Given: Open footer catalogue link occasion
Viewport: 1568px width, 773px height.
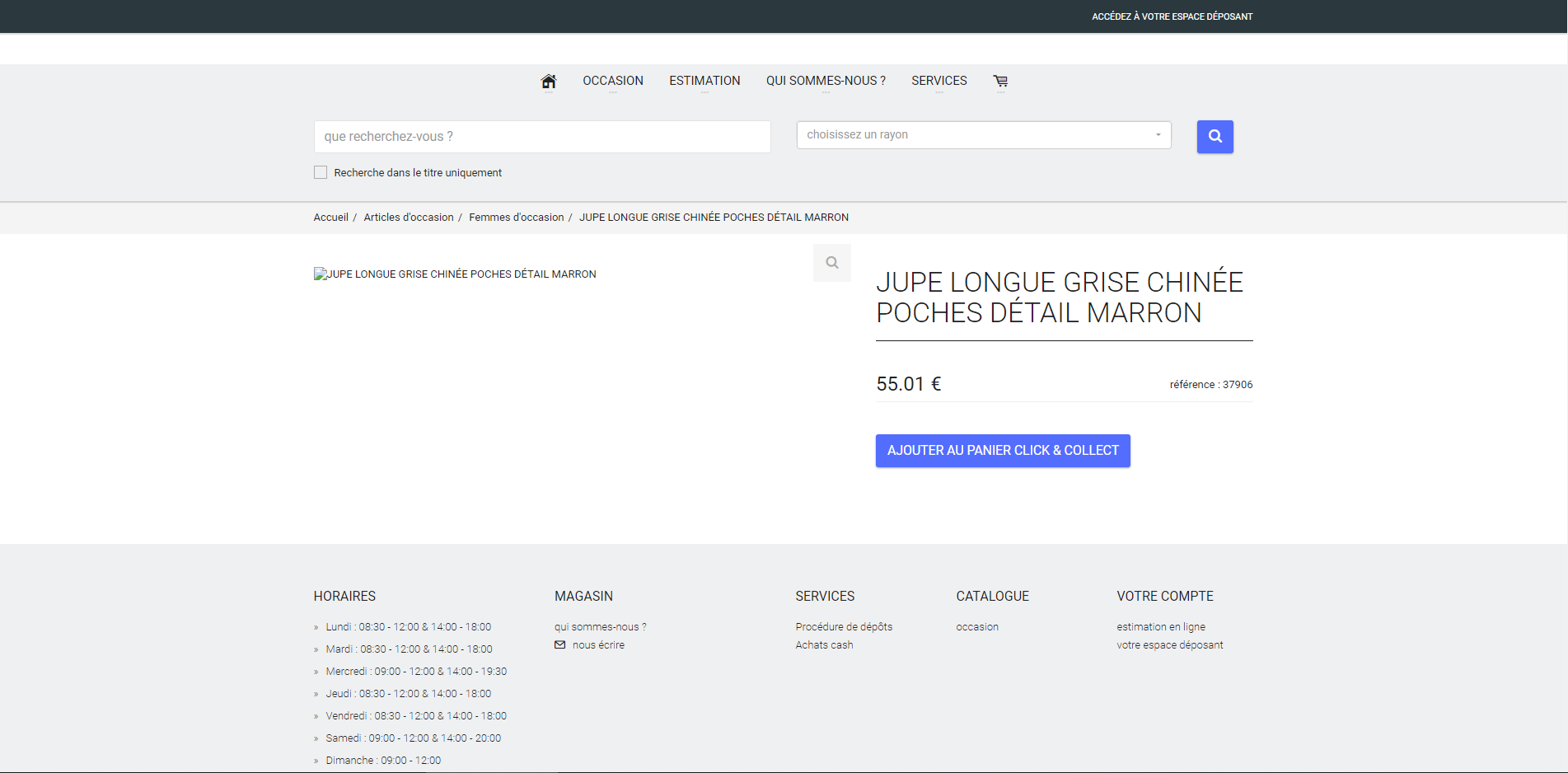Looking at the screenshot, I should tap(977, 627).
